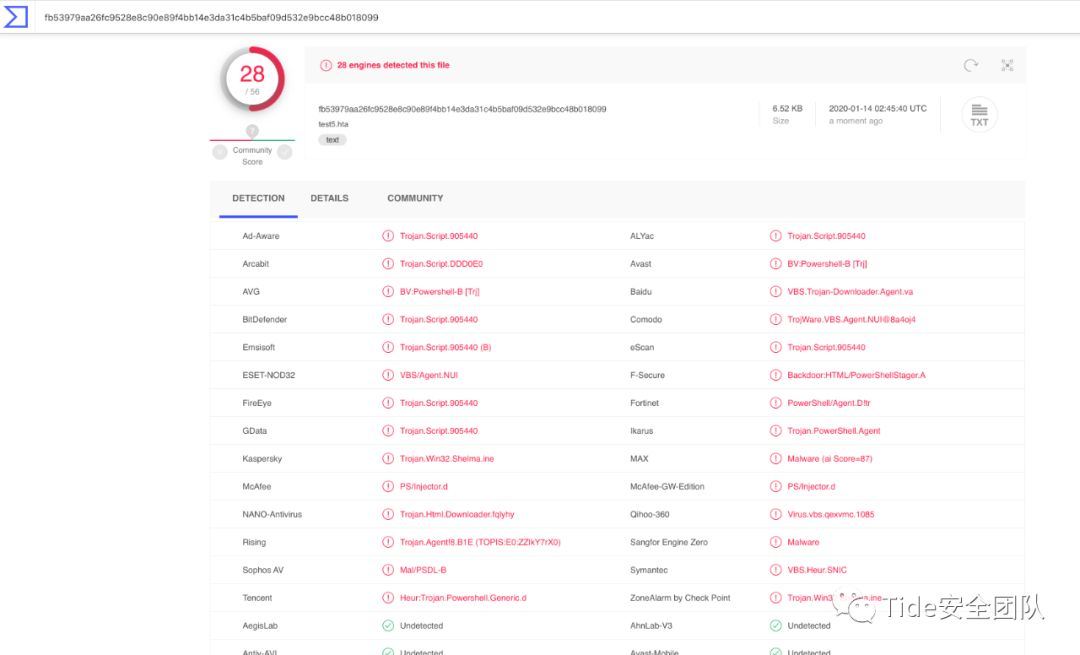Click the TXT file type icon
Image resolution: width=1080 pixels, height=655 pixels.
click(x=979, y=114)
